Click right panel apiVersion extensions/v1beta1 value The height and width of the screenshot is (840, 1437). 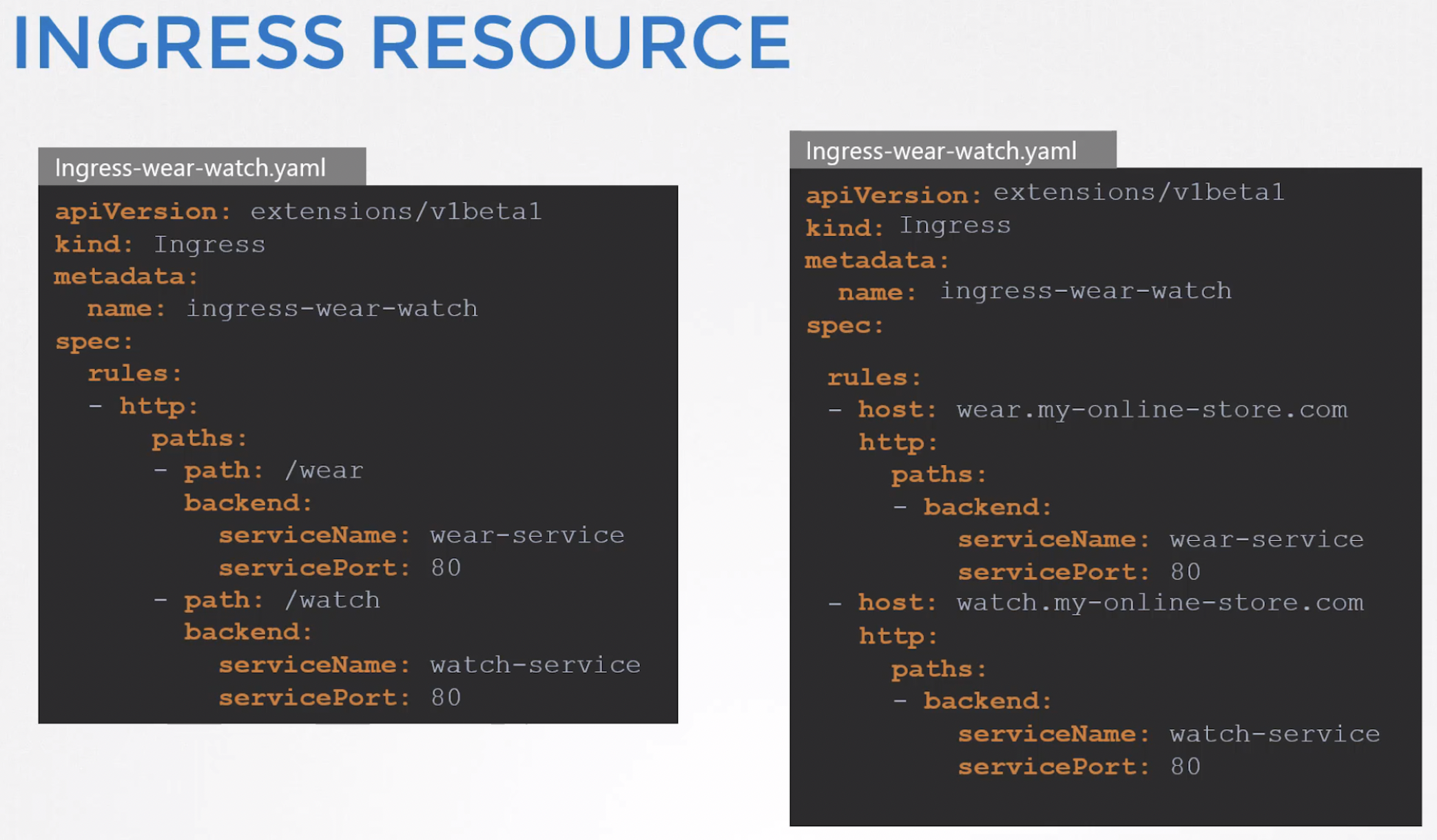pyautogui.click(x=1138, y=192)
